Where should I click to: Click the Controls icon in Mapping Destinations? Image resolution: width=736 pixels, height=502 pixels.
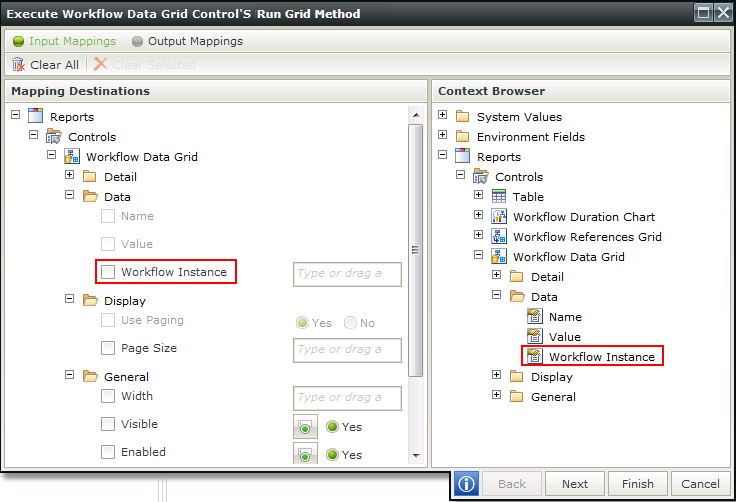(54, 136)
